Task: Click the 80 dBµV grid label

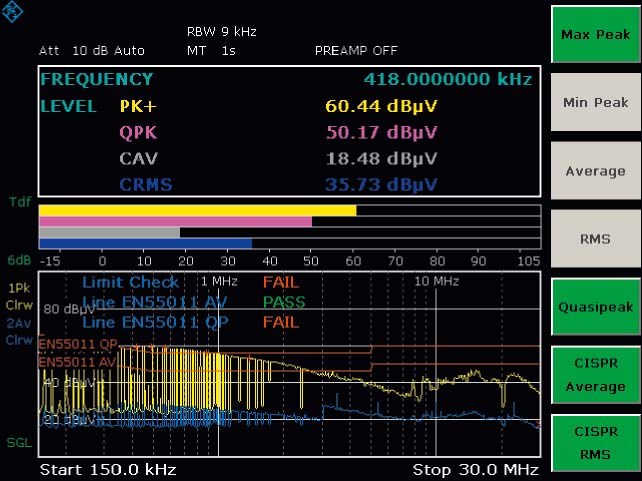Action: click(x=68, y=309)
